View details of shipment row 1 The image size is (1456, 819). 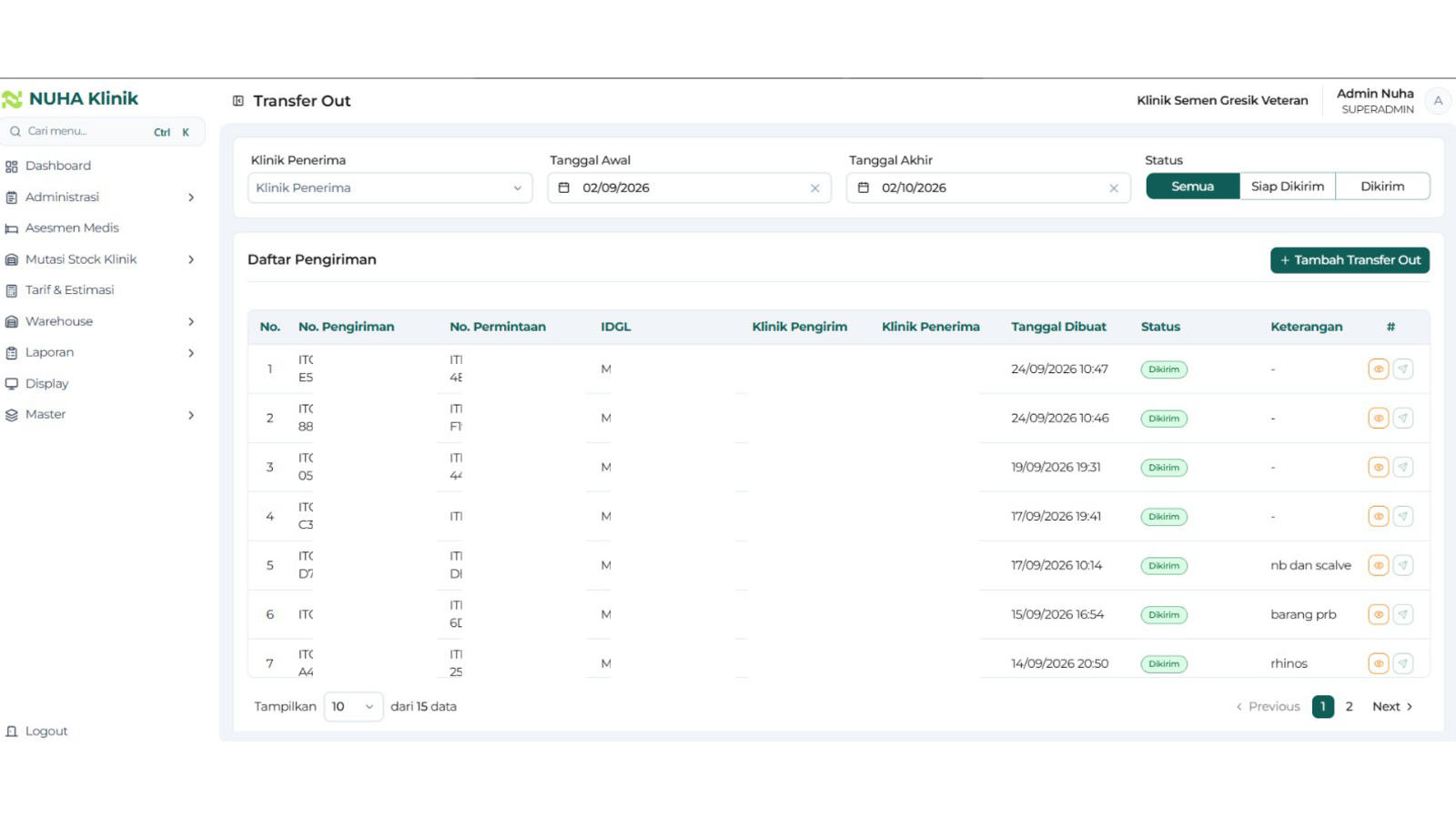[1378, 369]
